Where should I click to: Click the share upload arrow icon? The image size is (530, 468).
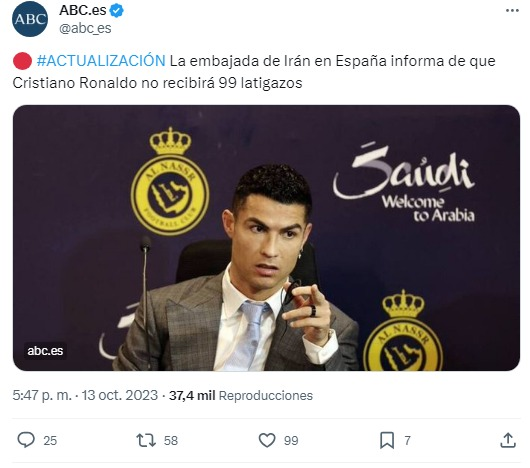508,440
